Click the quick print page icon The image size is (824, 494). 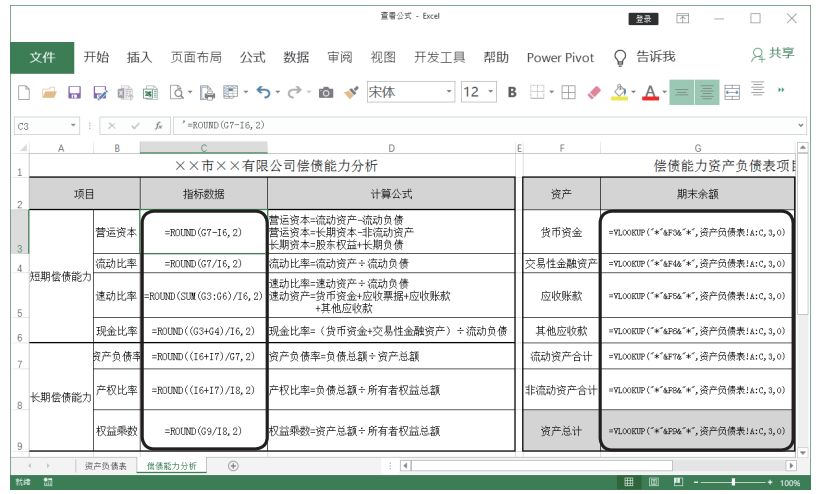(x=207, y=92)
